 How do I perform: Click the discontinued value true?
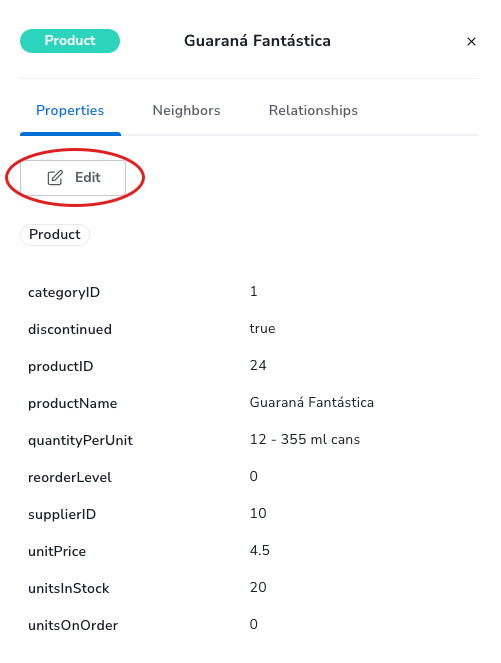(x=262, y=329)
